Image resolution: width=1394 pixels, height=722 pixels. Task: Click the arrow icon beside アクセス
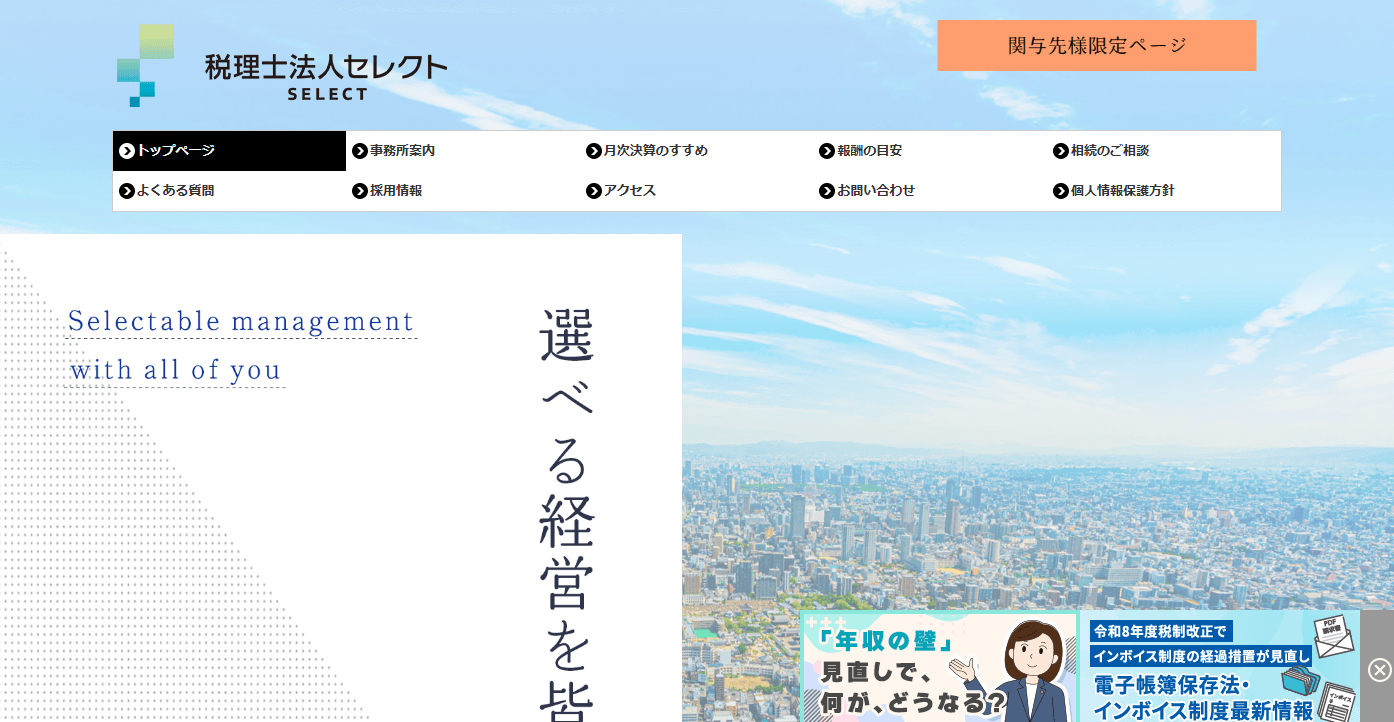[x=594, y=191]
